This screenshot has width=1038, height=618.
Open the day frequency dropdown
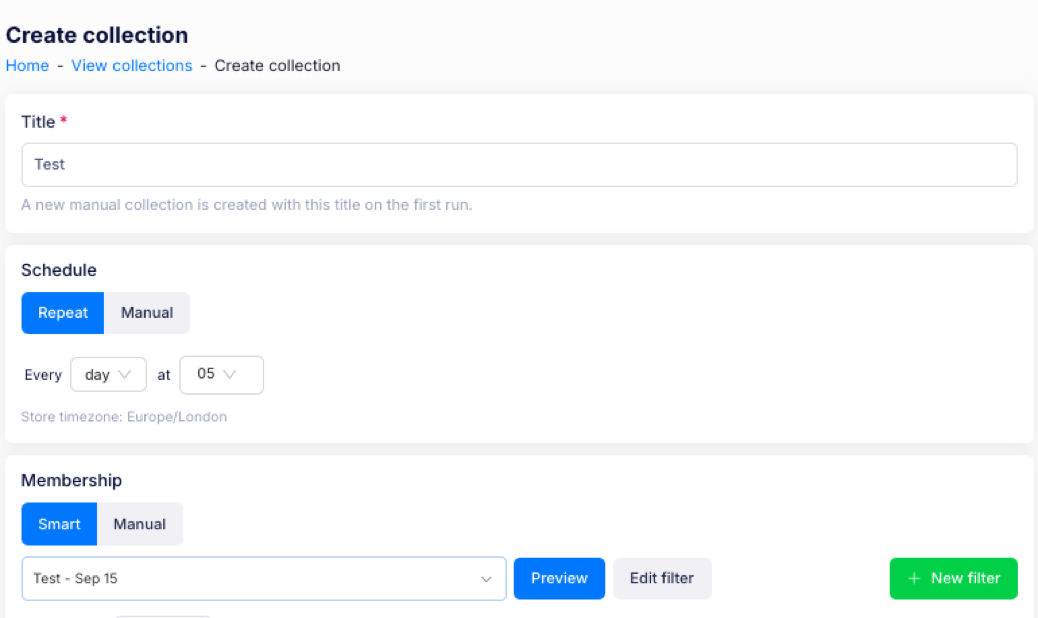click(109, 375)
